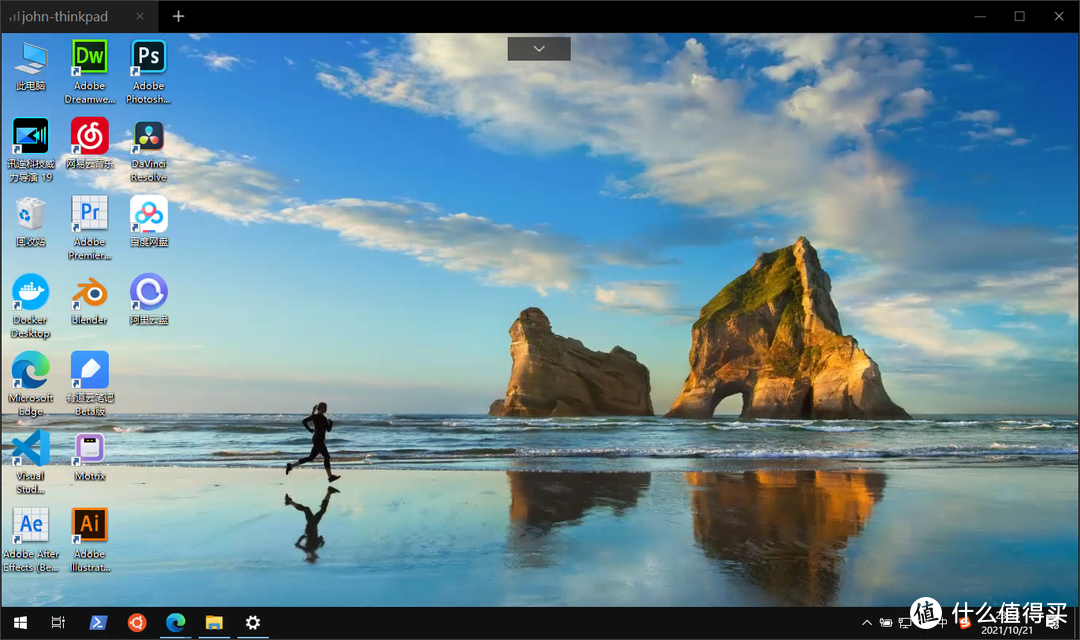Select the 讯连科技威力导演 19 shortcut
1080x640 pixels.
pyautogui.click(x=31, y=149)
